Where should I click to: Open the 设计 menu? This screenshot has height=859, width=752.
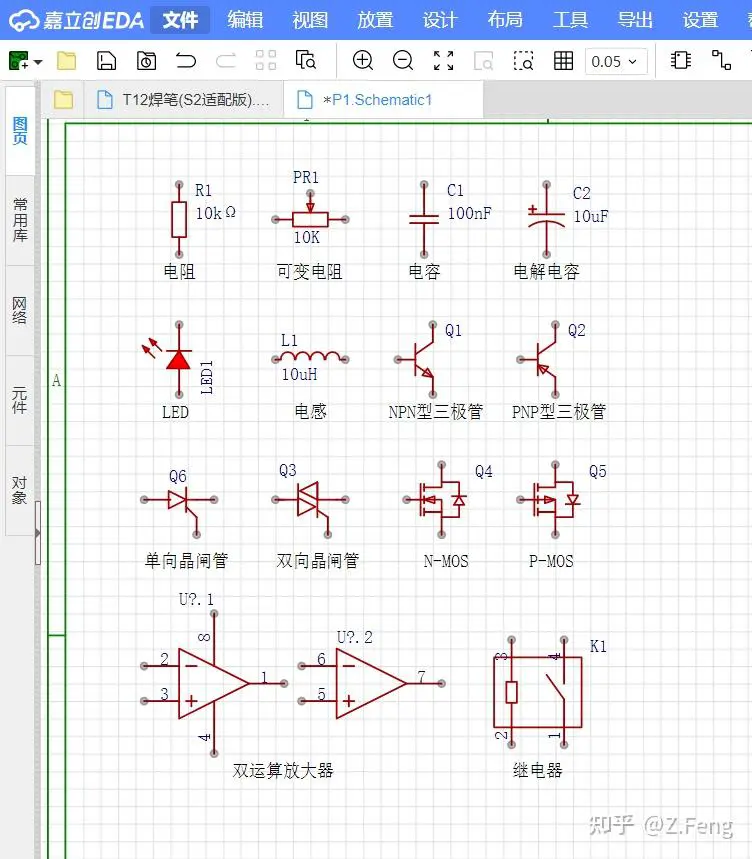pyautogui.click(x=440, y=20)
